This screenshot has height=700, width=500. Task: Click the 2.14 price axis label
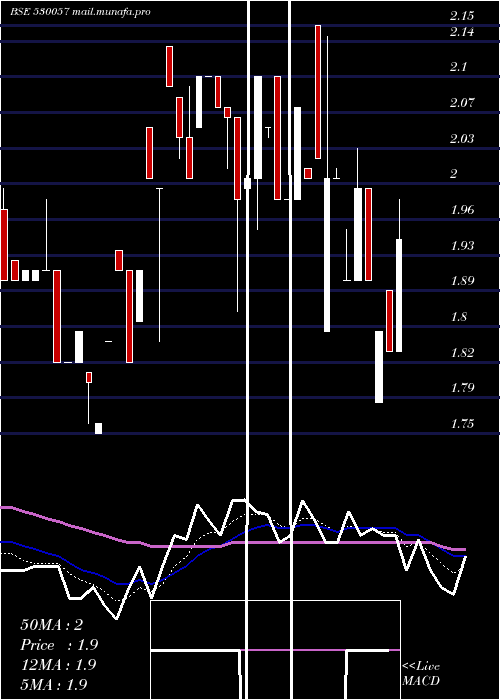tap(462, 32)
